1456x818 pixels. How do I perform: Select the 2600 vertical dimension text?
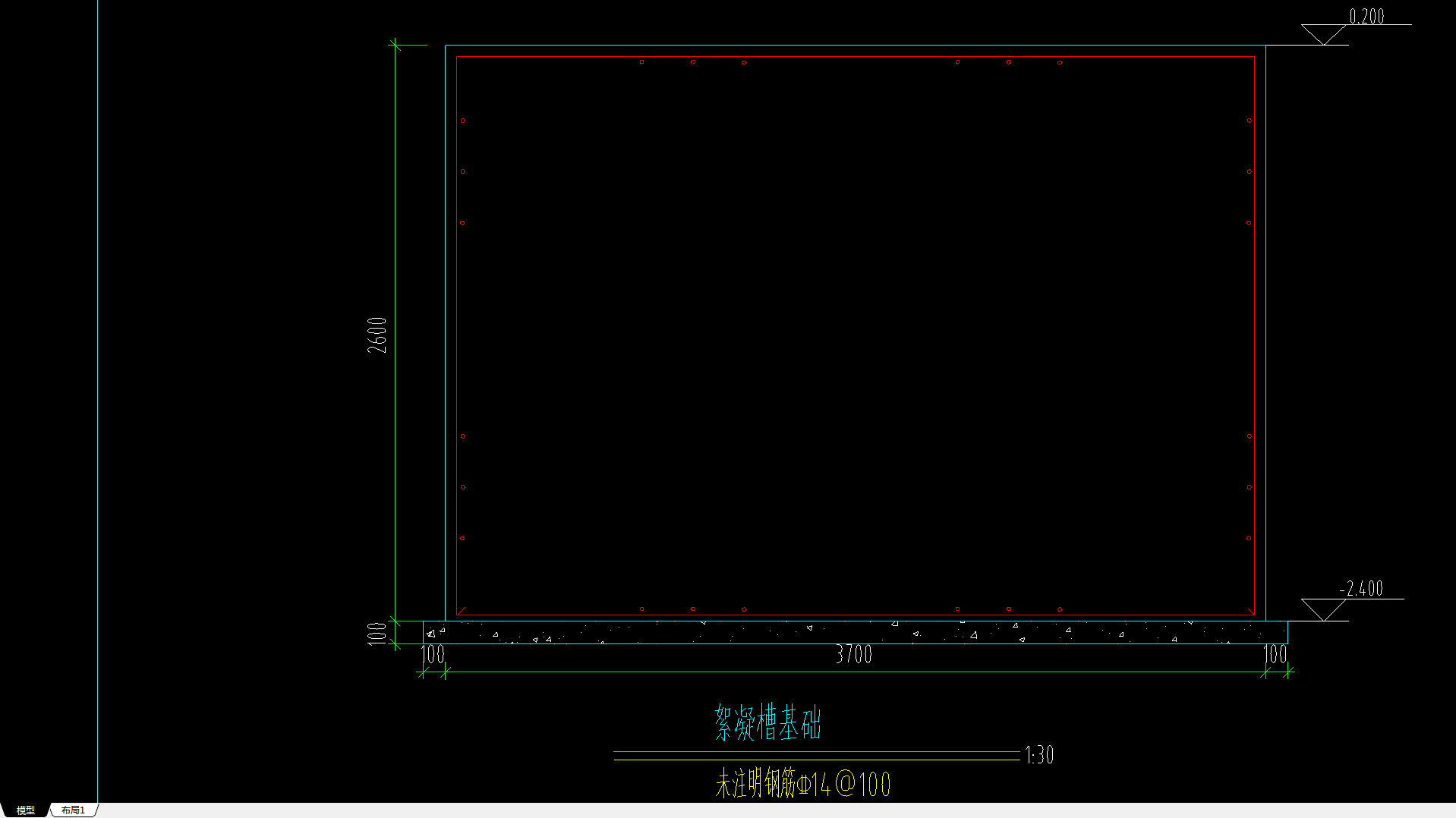377,335
